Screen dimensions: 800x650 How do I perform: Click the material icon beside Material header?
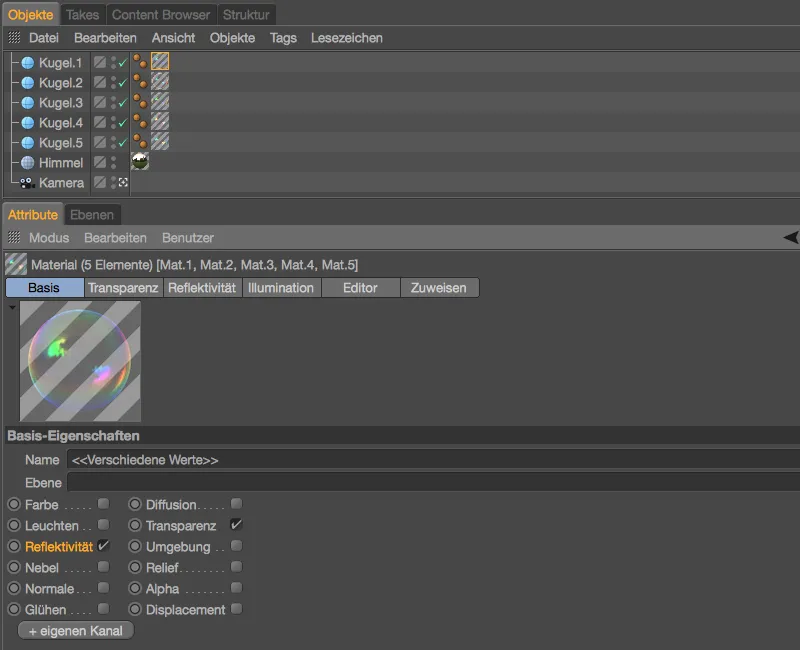tap(16, 264)
